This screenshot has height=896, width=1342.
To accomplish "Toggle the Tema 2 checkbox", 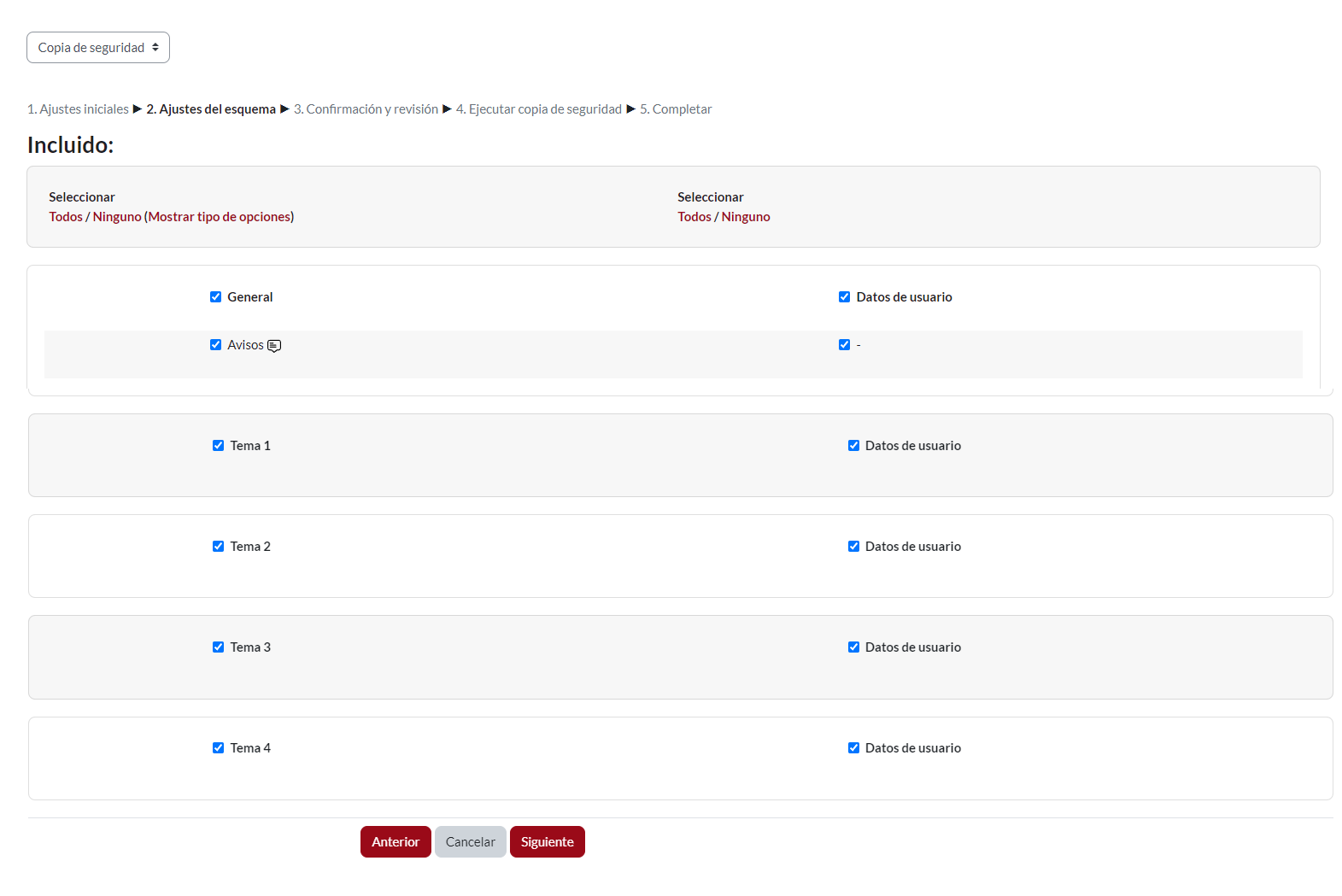I will pos(218,547).
